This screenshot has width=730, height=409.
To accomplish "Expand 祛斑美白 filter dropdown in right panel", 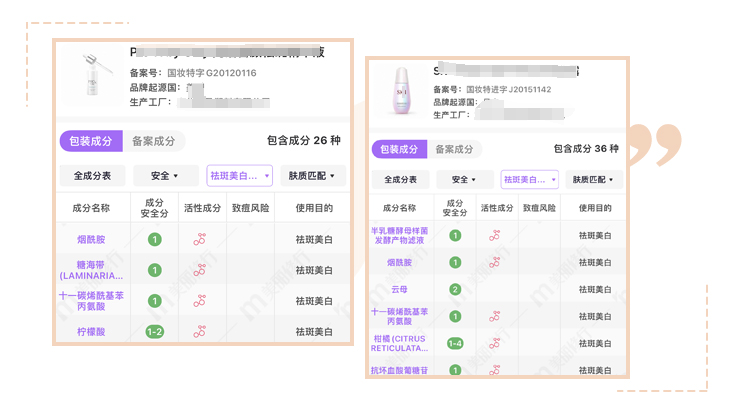I will [529, 180].
